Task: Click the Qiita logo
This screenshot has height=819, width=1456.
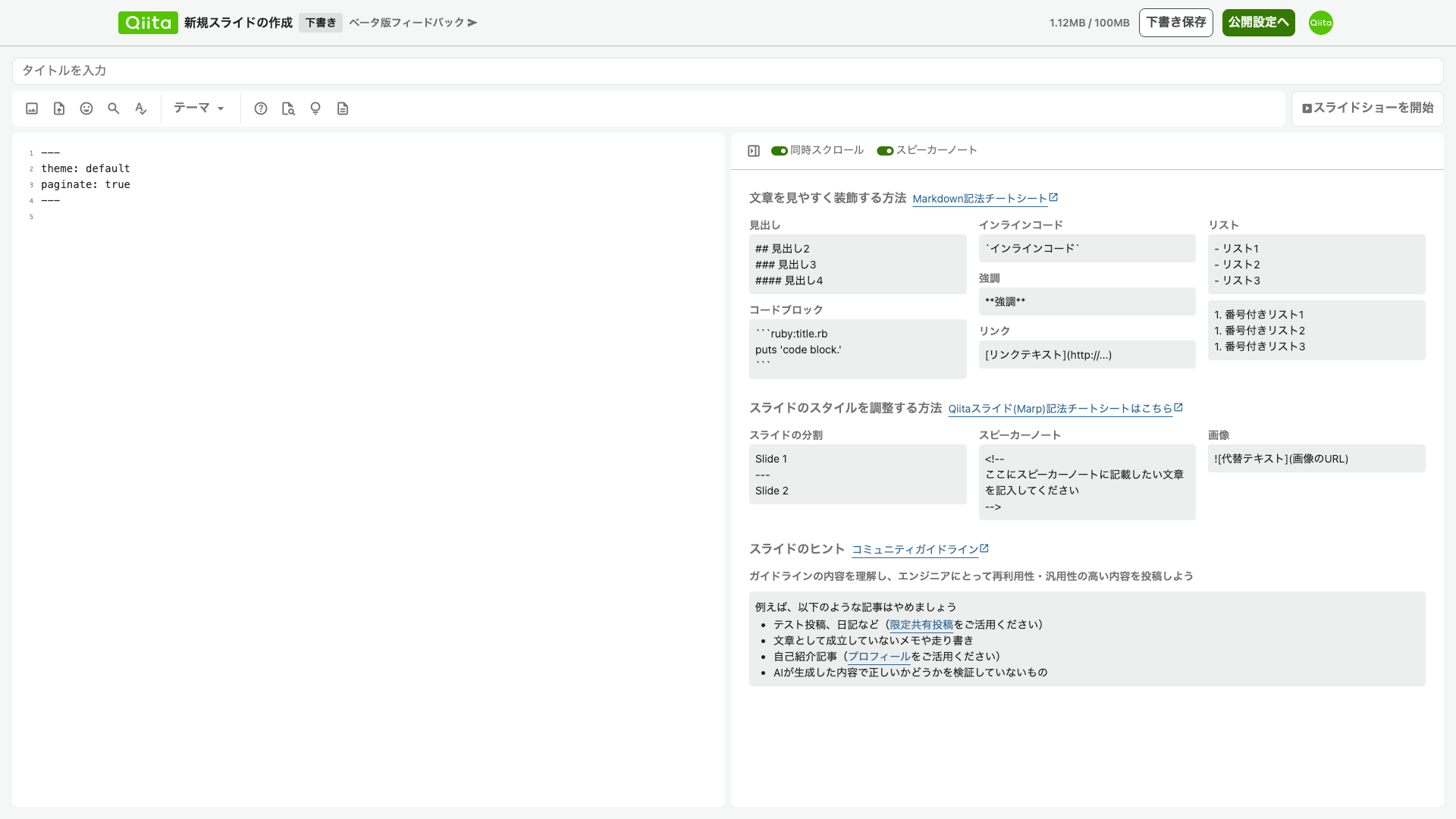Action: [148, 23]
